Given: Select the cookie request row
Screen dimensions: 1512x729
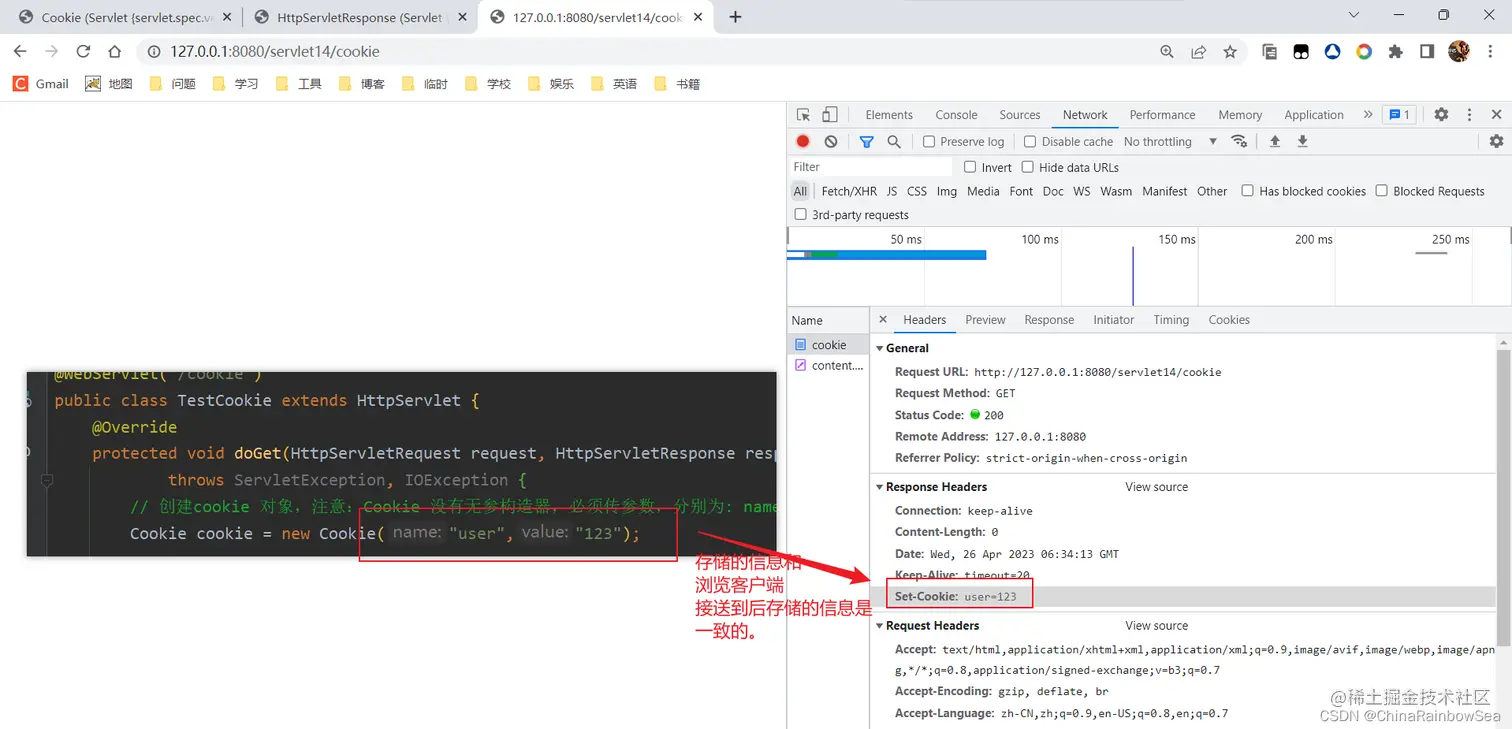Looking at the screenshot, I should [828, 345].
